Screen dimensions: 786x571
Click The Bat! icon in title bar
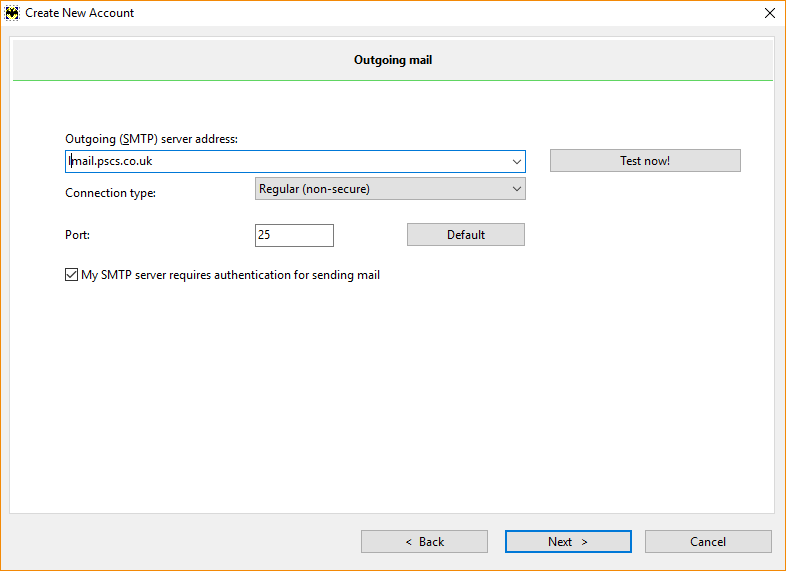(12, 13)
